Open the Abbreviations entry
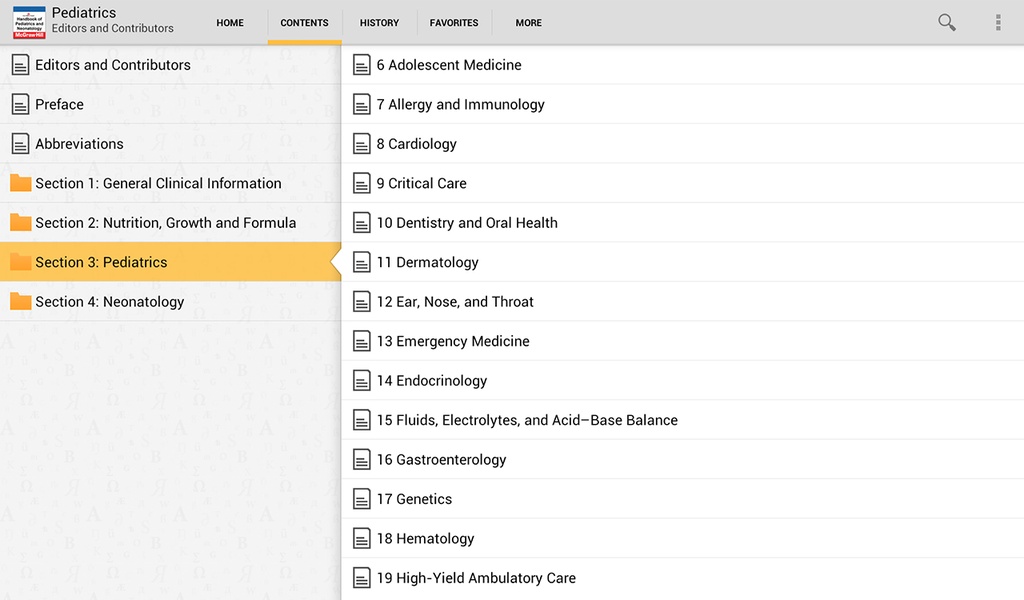Screen dimensions: 1024x600 point(170,144)
